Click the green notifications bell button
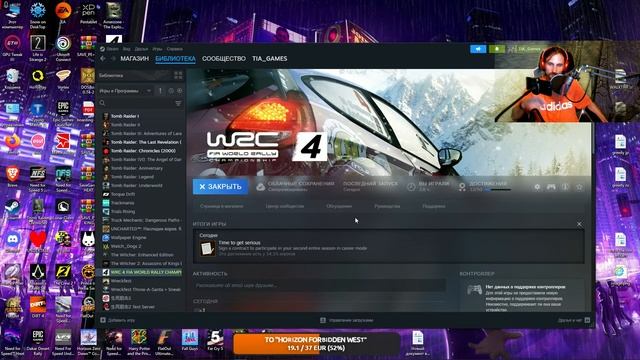 497,49
